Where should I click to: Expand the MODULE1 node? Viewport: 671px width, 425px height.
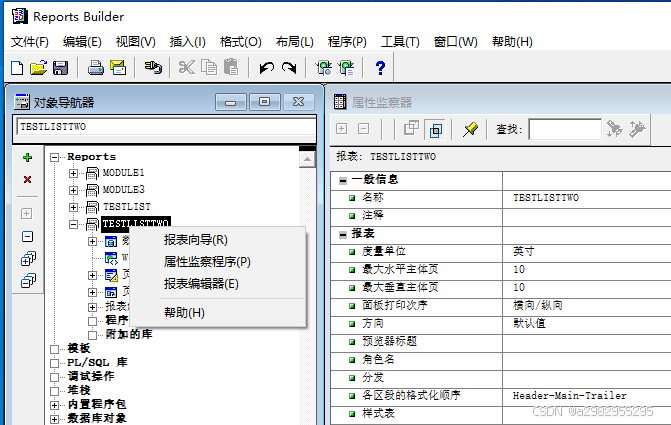click(73, 173)
